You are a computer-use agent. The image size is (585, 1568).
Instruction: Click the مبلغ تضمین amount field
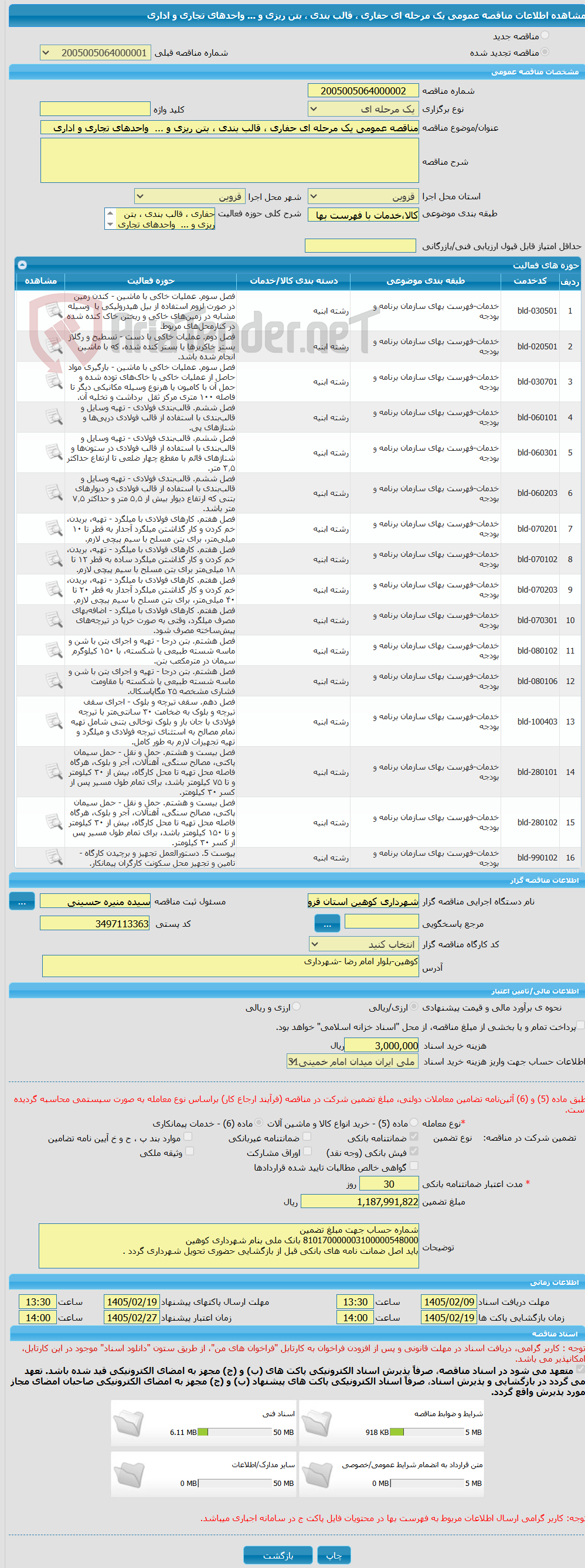(360, 1202)
